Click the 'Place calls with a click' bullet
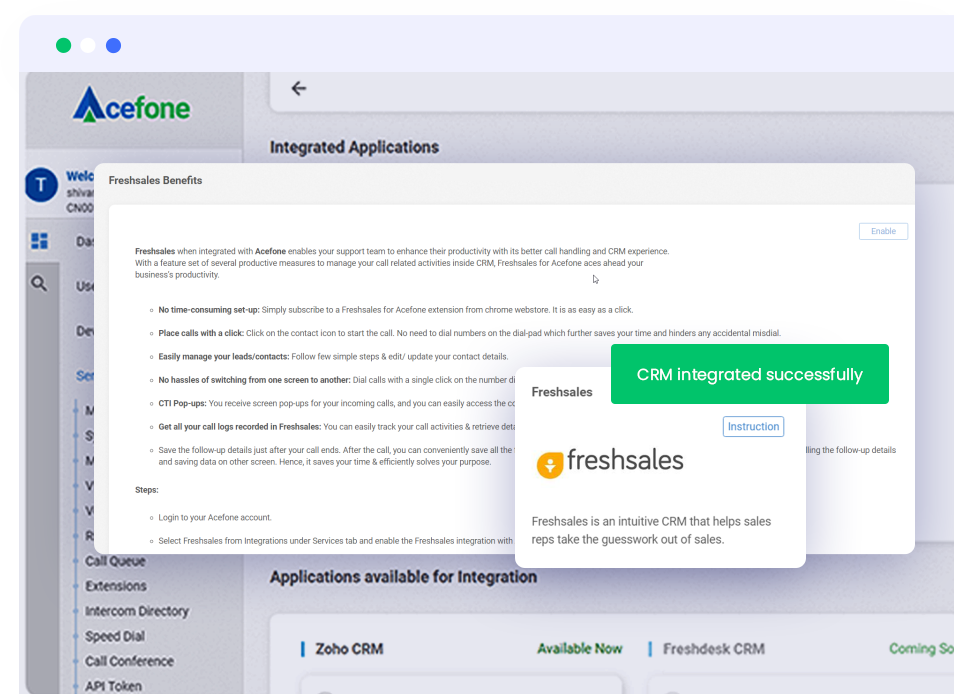The image size is (954, 694). (x=470, y=333)
